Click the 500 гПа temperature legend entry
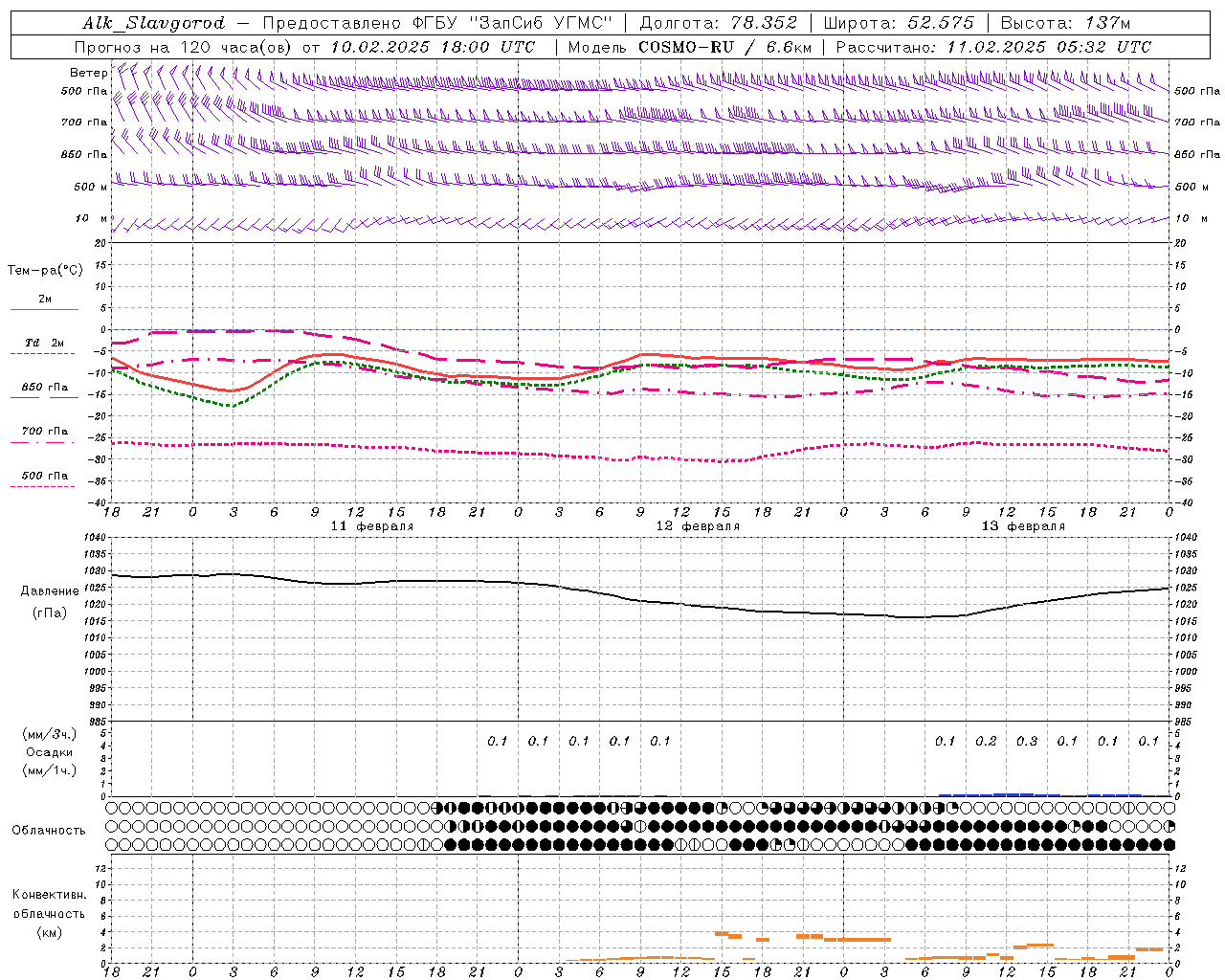 pyautogui.click(x=45, y=476)
